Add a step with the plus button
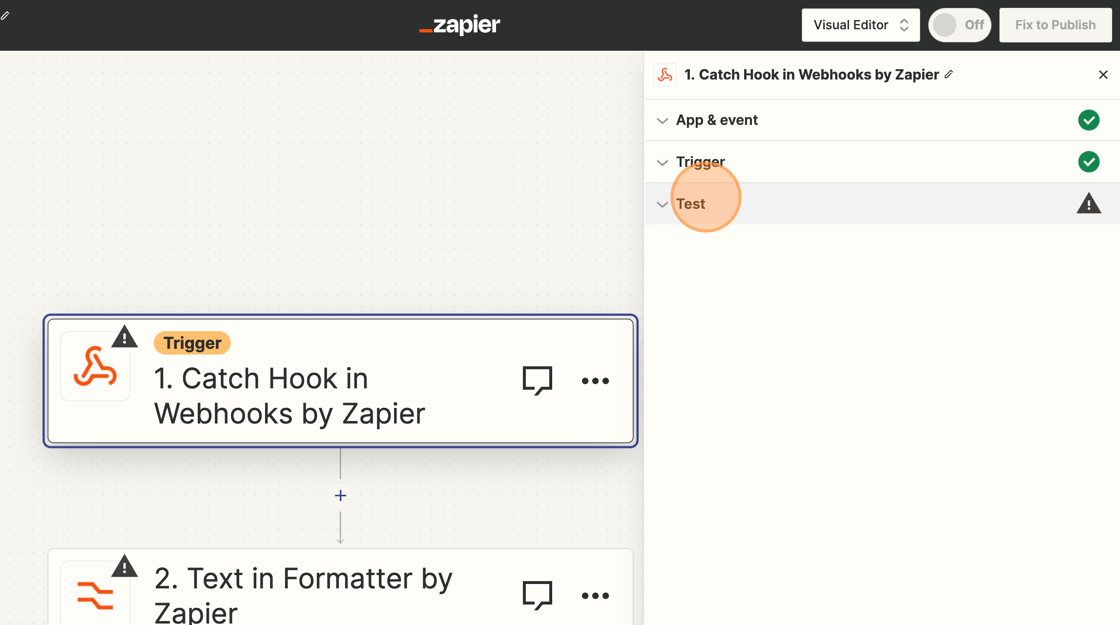The height and width of the screenshot is (625, 1120). 341,495
